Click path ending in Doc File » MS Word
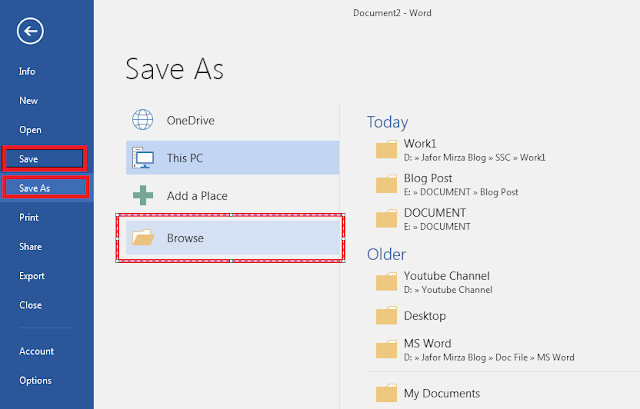This screenshot has height=409, width=640. point(489,357)
